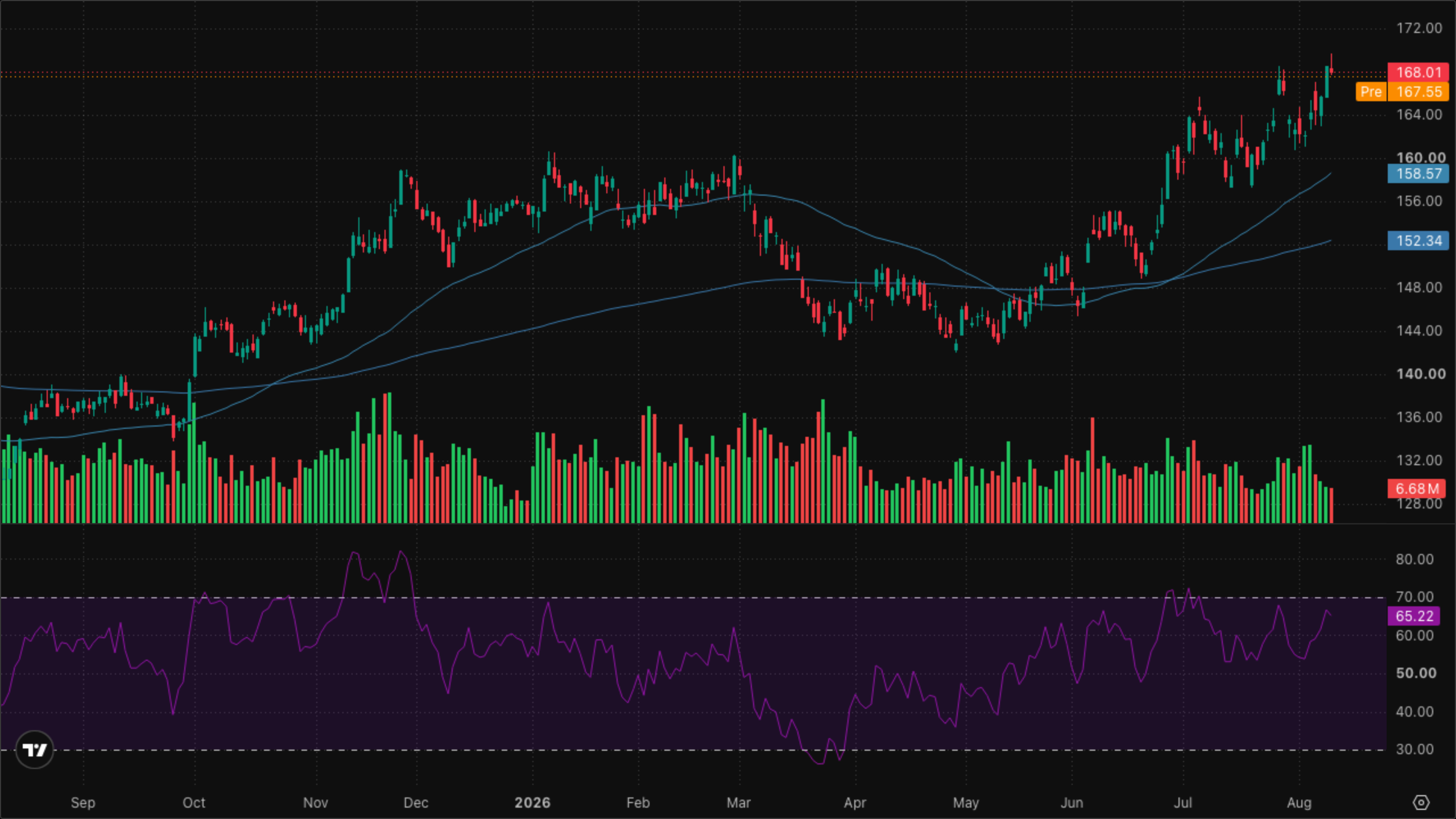Viewport: 1456px width, 819px height.
Task: Click the Sep label on the time axis
Action: pos(83,803)
